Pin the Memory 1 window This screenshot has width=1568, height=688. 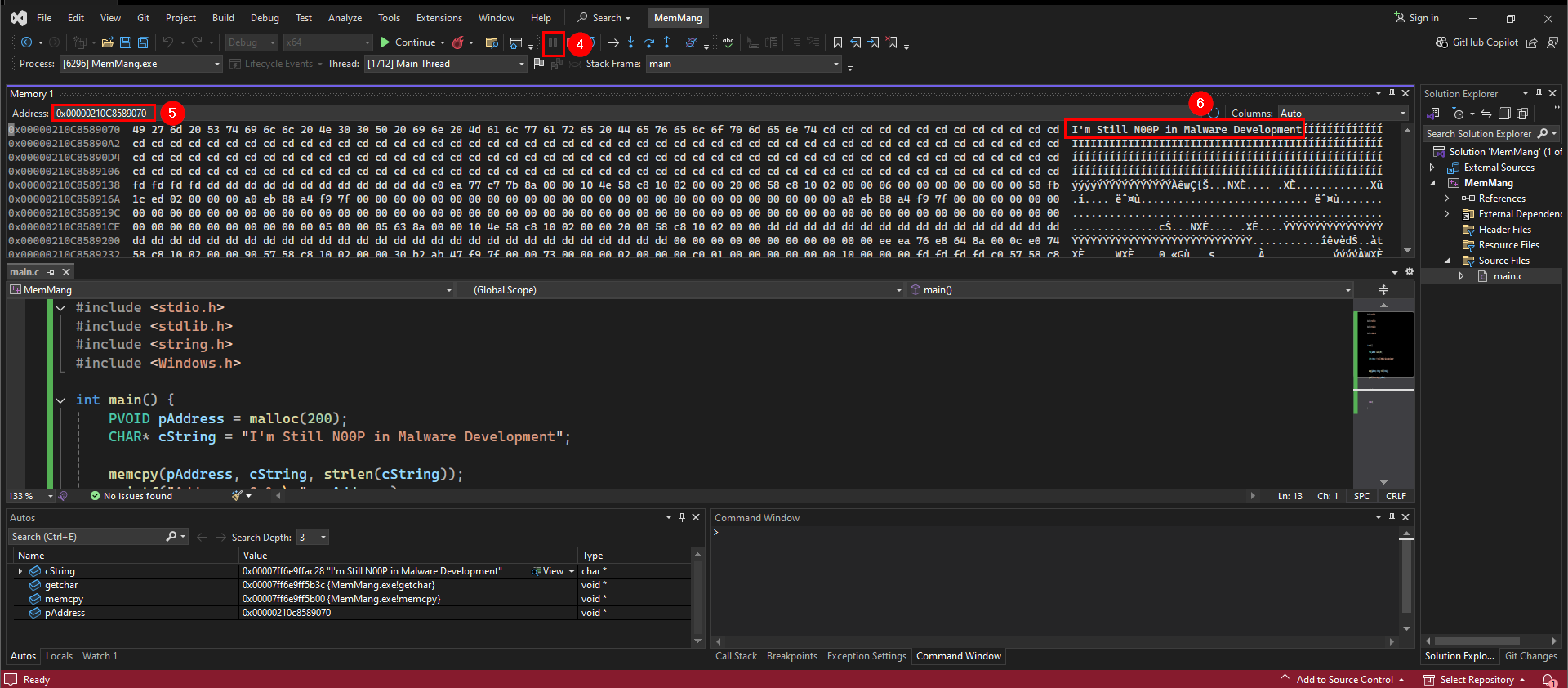click(1392, 93)
